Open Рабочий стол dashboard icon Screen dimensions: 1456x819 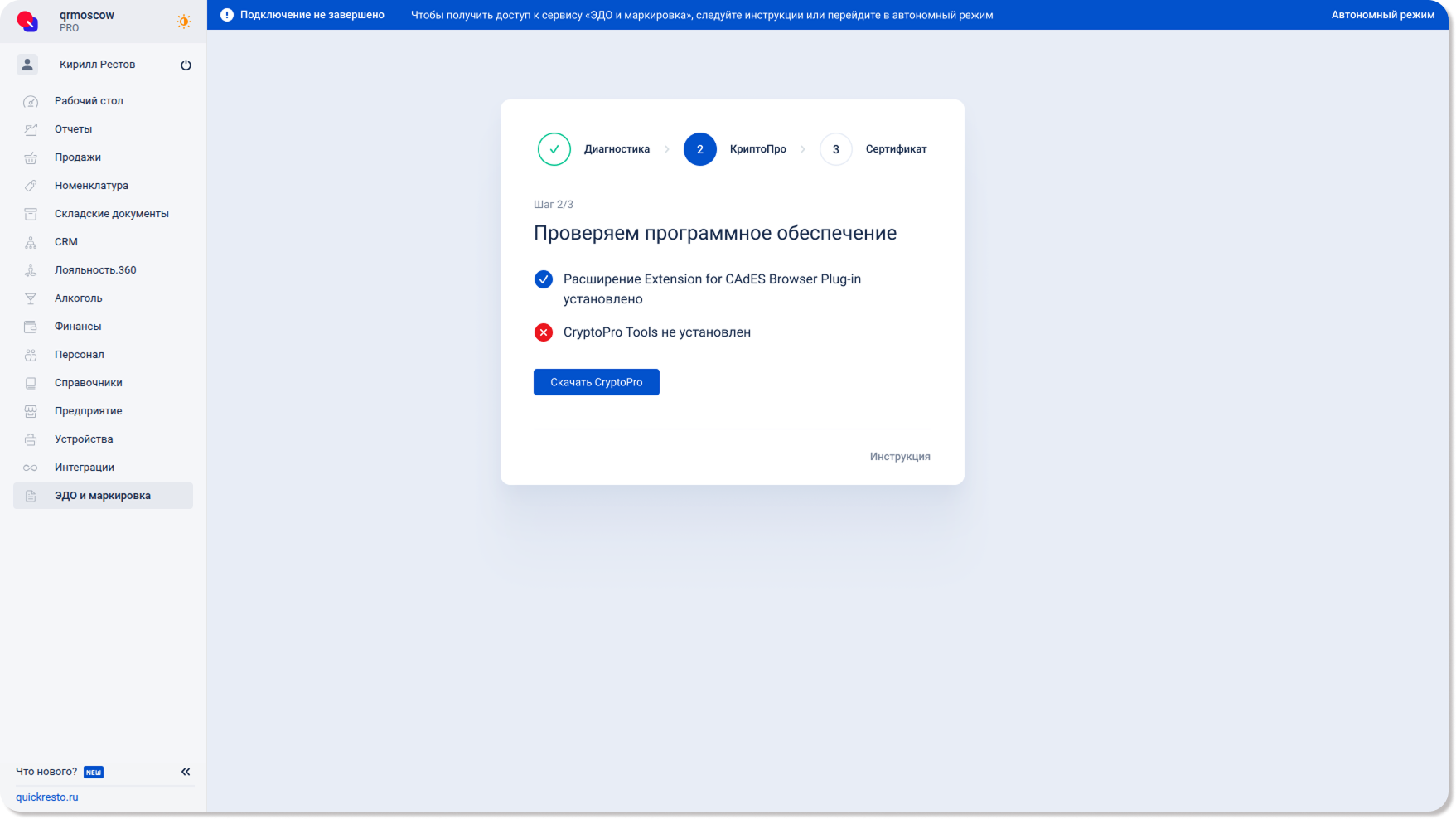click(31, 102)
